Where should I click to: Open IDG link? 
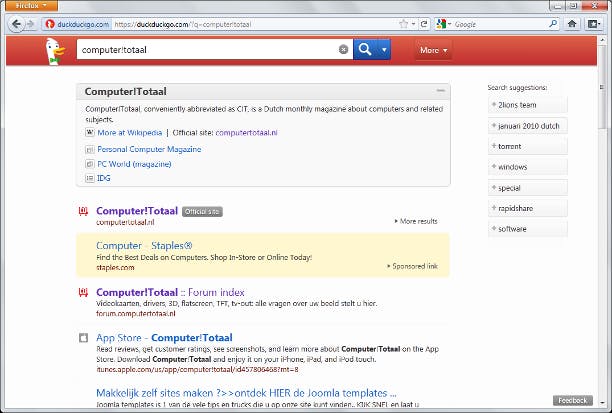(x=104, y=178)
